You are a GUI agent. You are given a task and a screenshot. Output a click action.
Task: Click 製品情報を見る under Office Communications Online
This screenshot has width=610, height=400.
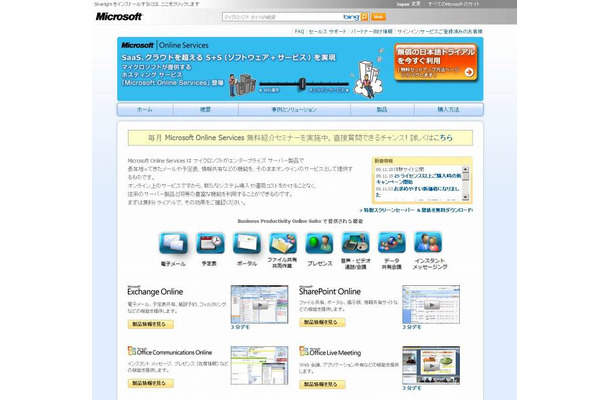tap(151, 383)
